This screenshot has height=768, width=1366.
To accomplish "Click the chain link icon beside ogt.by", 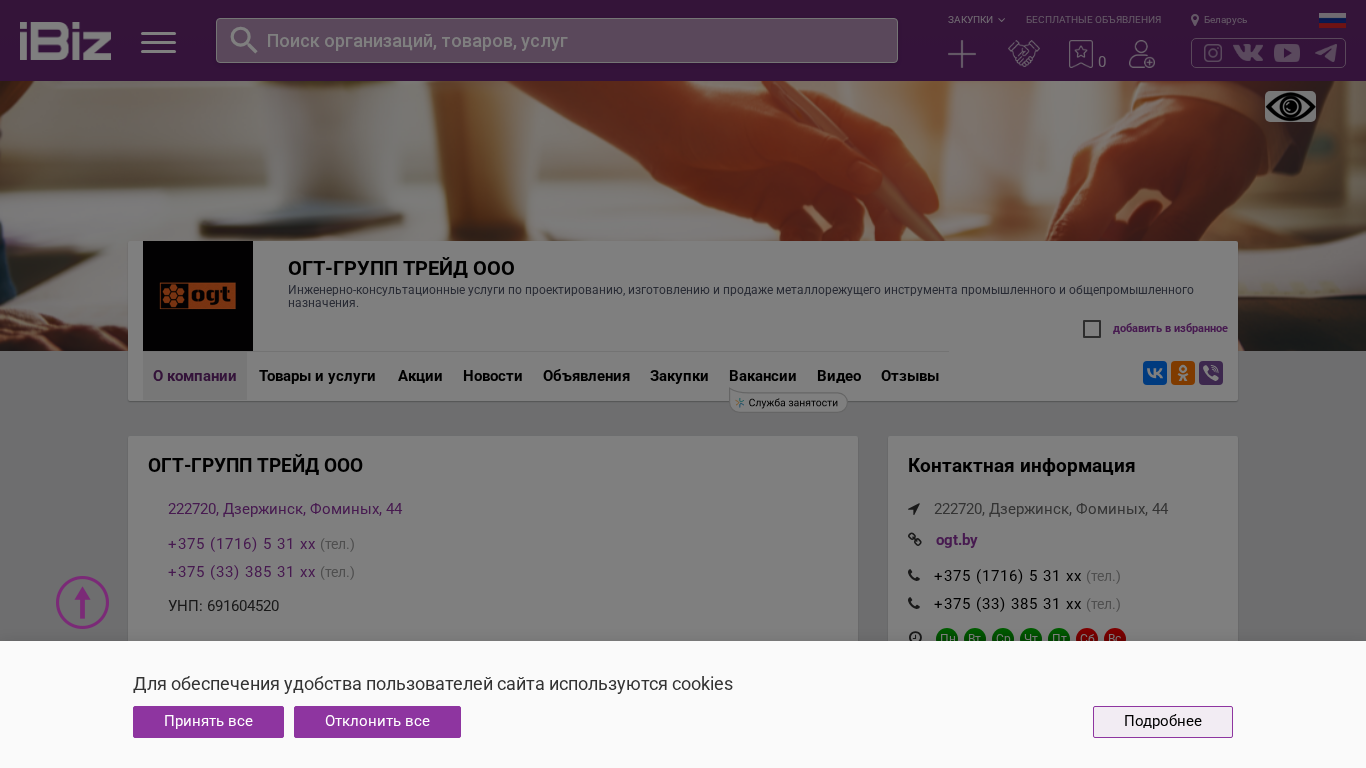I will point(914,540).
